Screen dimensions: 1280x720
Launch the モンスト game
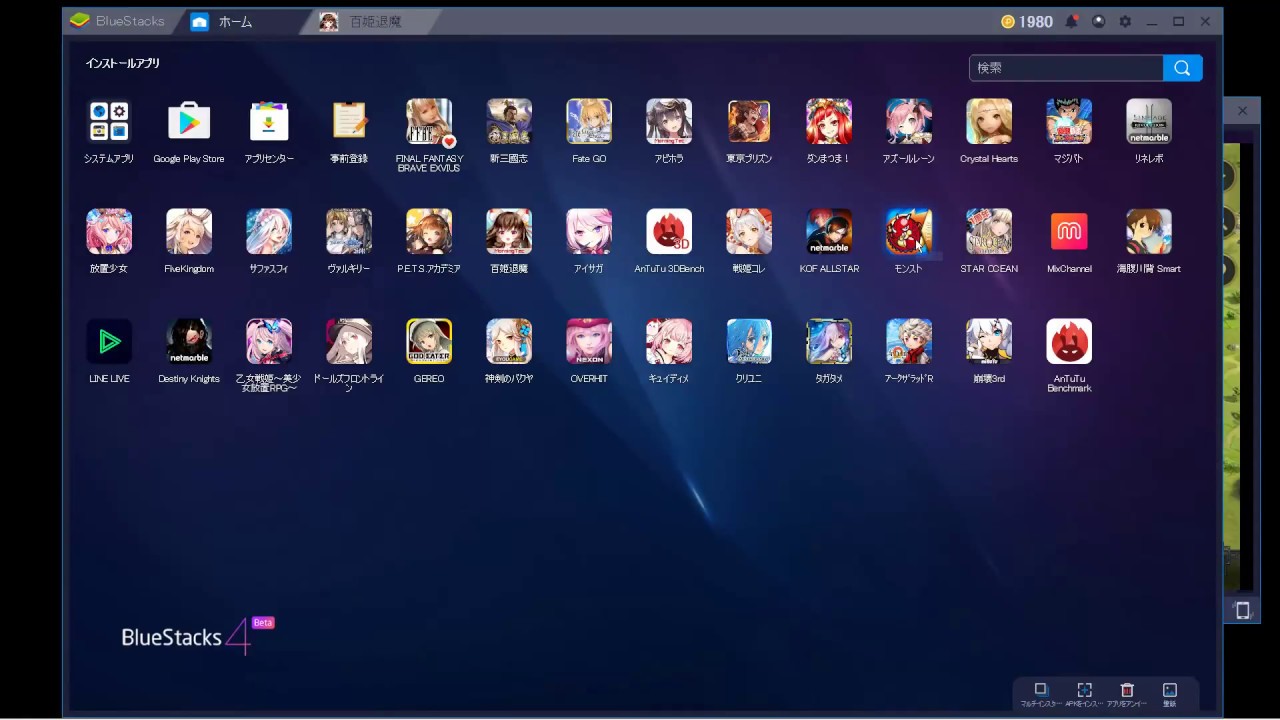(909, 231)
